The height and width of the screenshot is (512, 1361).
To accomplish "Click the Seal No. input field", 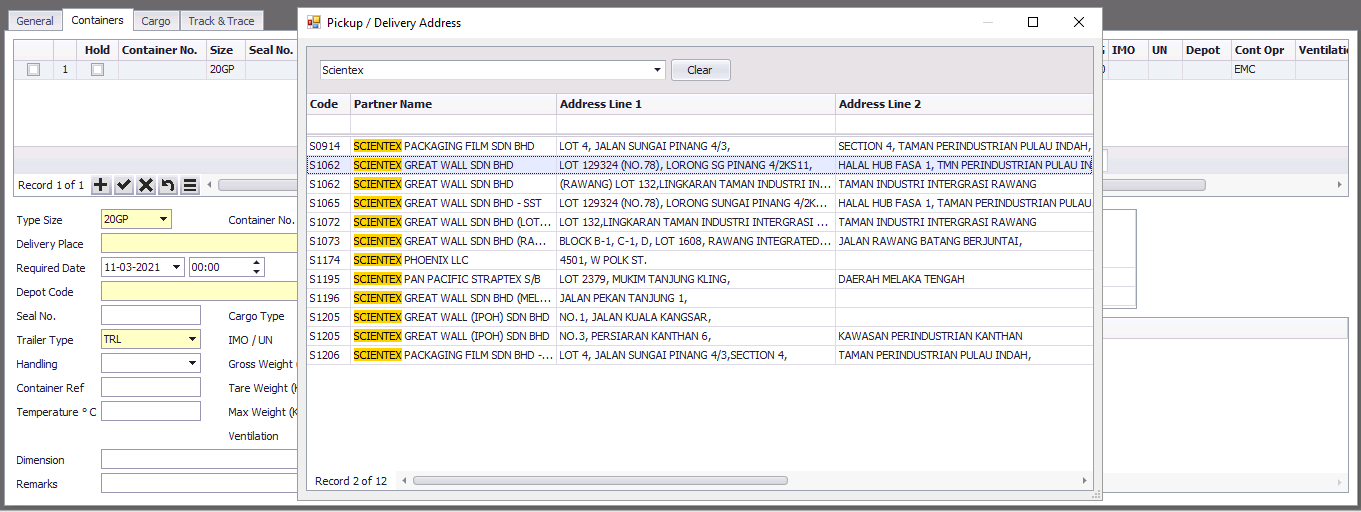I will click(150, 316).
